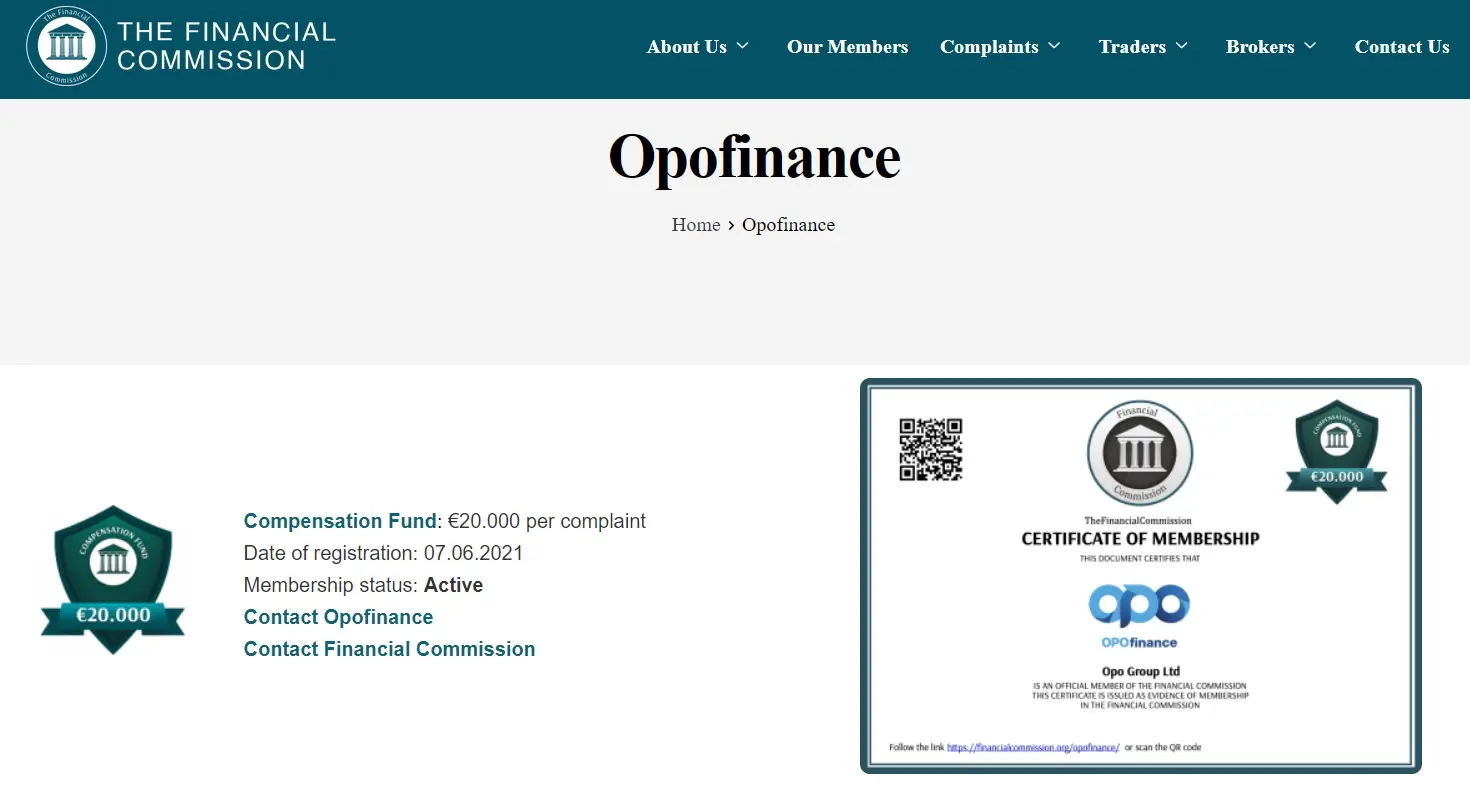Click the Home breadcrumb link
Image resolution: width=1470 pixels, height=788 pixels.
click(696, 225)
